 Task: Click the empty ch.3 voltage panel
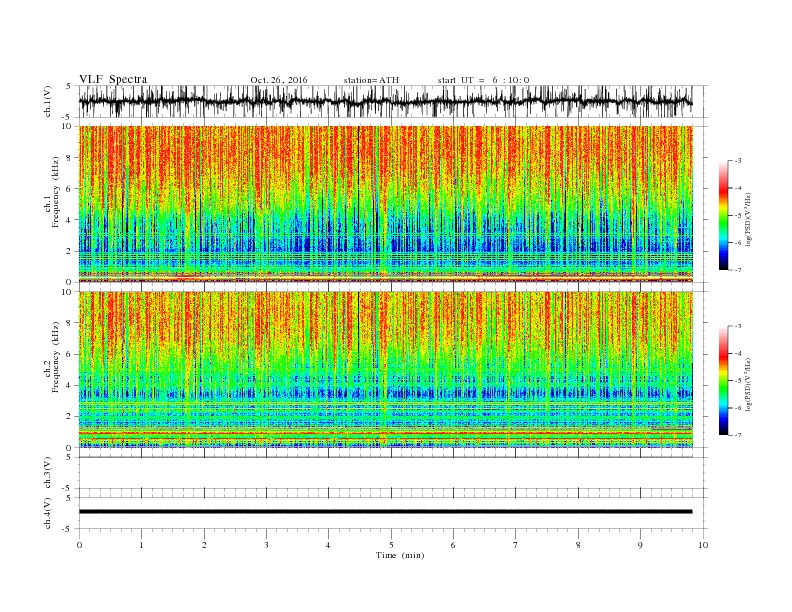[393, 473]
